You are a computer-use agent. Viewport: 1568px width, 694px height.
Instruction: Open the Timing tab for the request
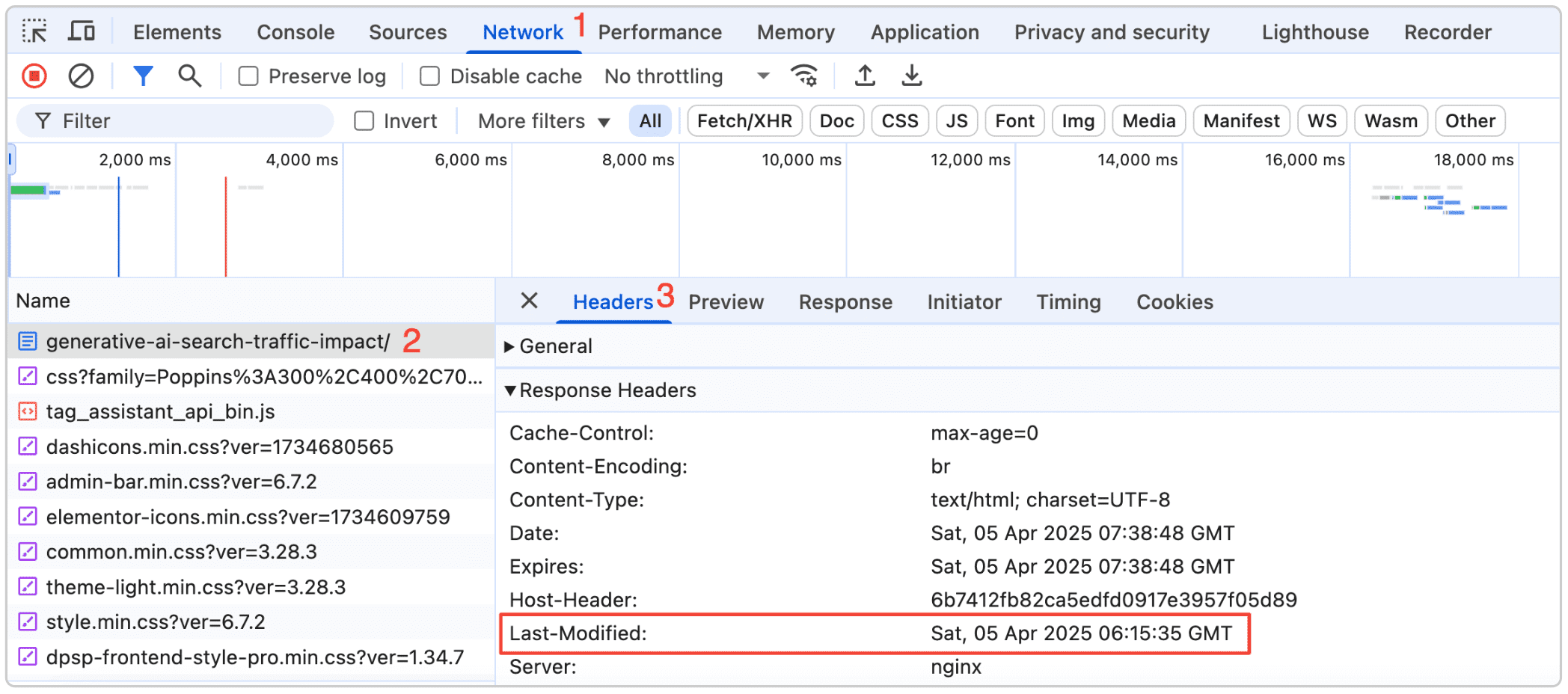1068,301
